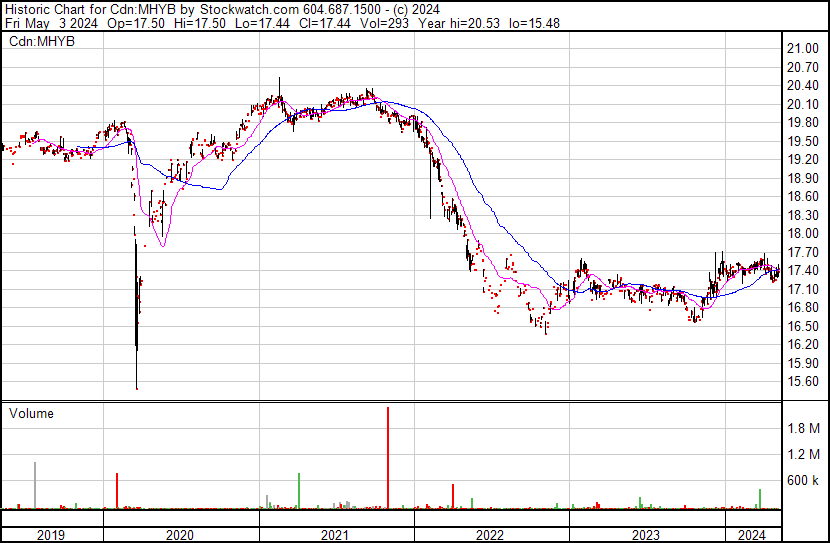Click the 2019 year label on time axis

(x=51, y=535)
